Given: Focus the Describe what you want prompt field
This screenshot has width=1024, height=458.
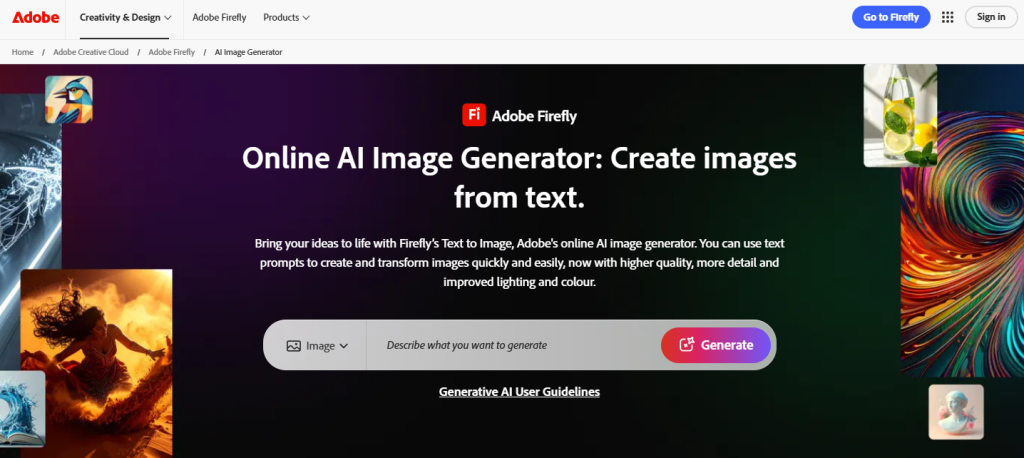Looking at the screenshot, I should point(513,345).
